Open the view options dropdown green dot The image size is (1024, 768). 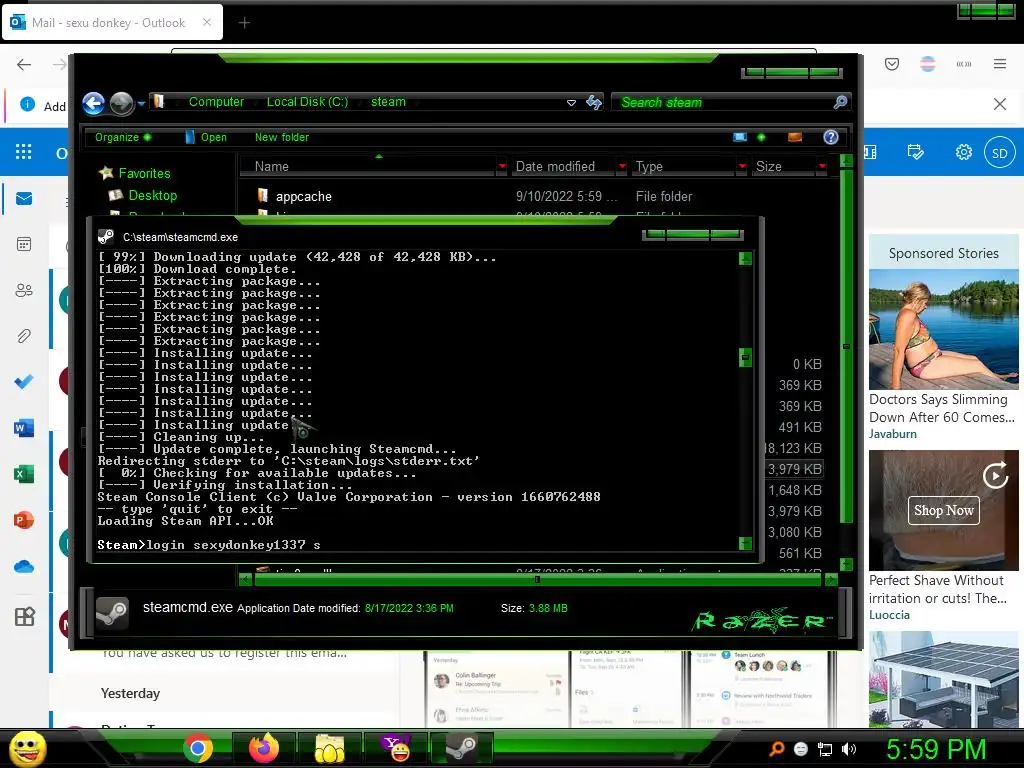[x=761, y=137]
